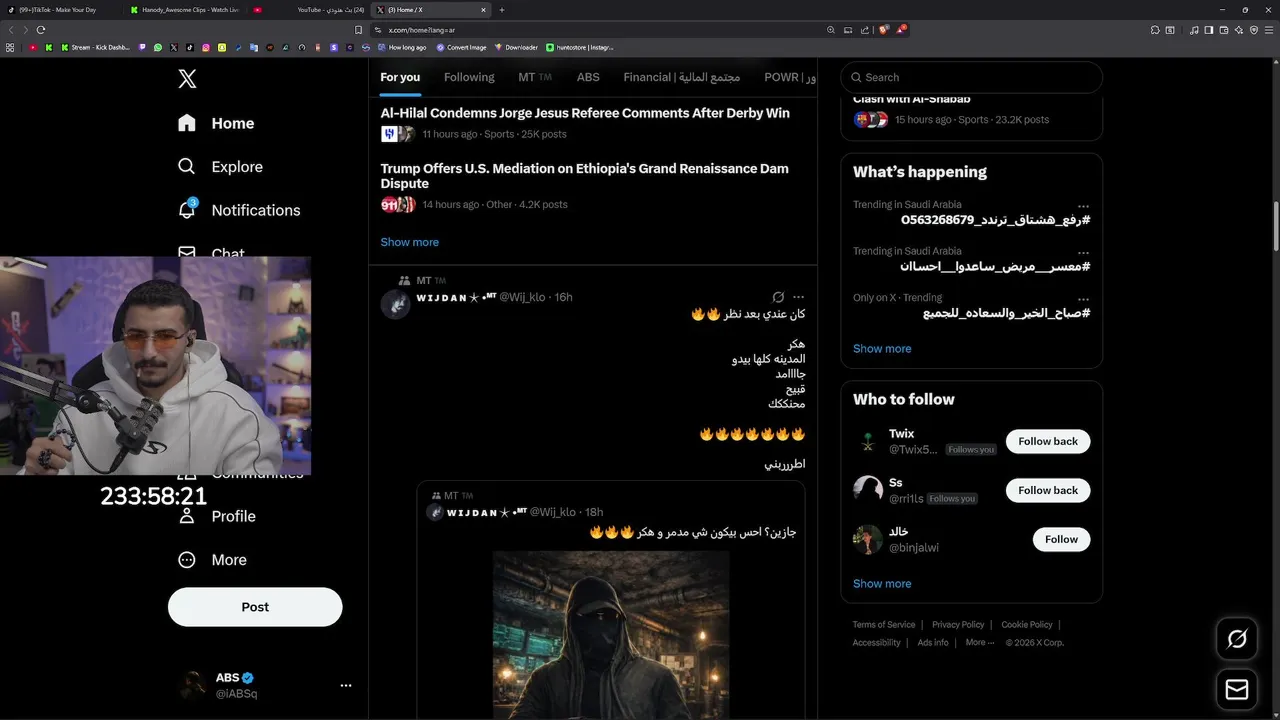This screenshot has width=1280, height=720.
Task: Select the For you tab
Action: coord(400,77)
